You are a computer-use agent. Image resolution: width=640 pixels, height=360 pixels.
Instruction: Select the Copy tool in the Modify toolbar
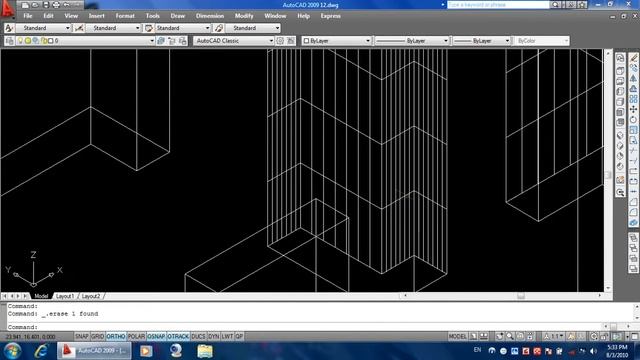[x=633, y=68]
